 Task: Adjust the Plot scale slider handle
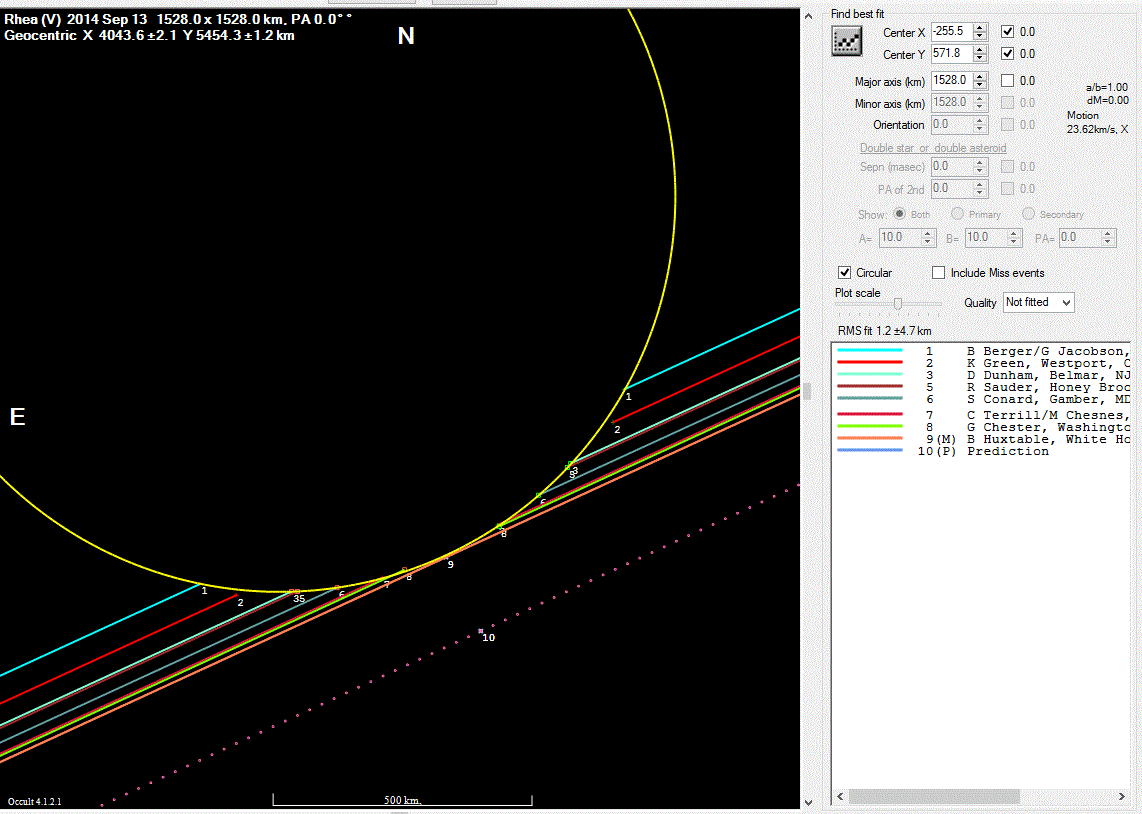[898, 304]
